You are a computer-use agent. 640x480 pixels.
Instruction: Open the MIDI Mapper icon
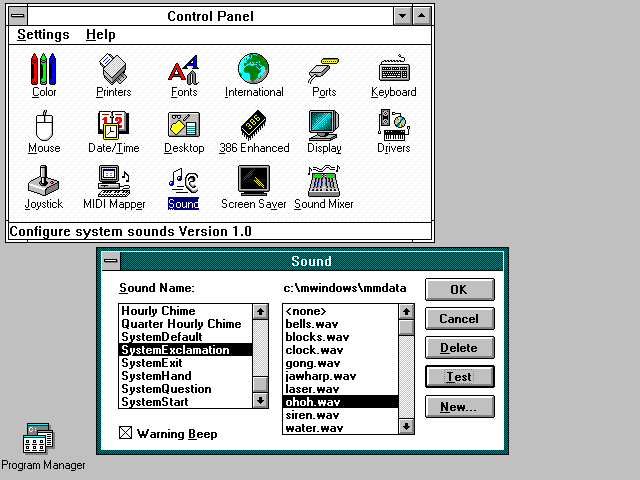click(x=114, y=182)
